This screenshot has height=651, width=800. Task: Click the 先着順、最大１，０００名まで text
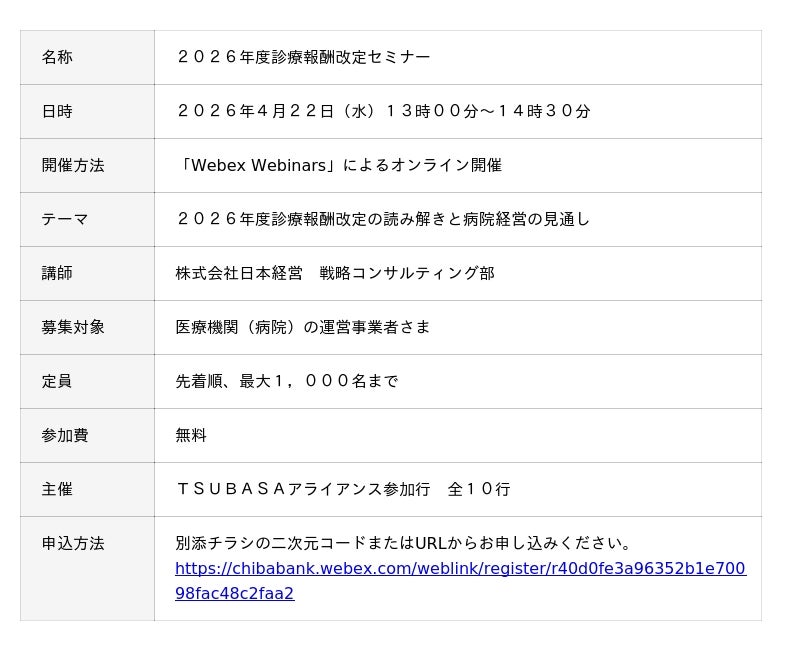pos(287,382)
